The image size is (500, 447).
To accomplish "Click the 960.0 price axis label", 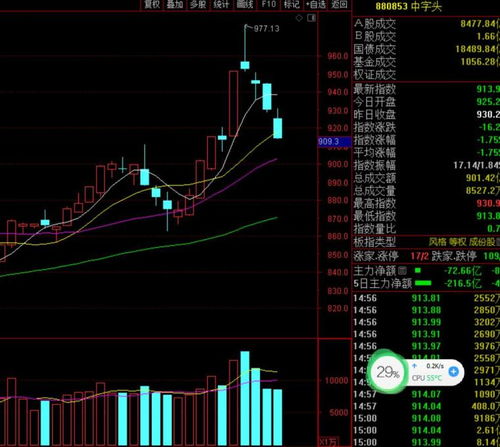I will click(338, 56).
